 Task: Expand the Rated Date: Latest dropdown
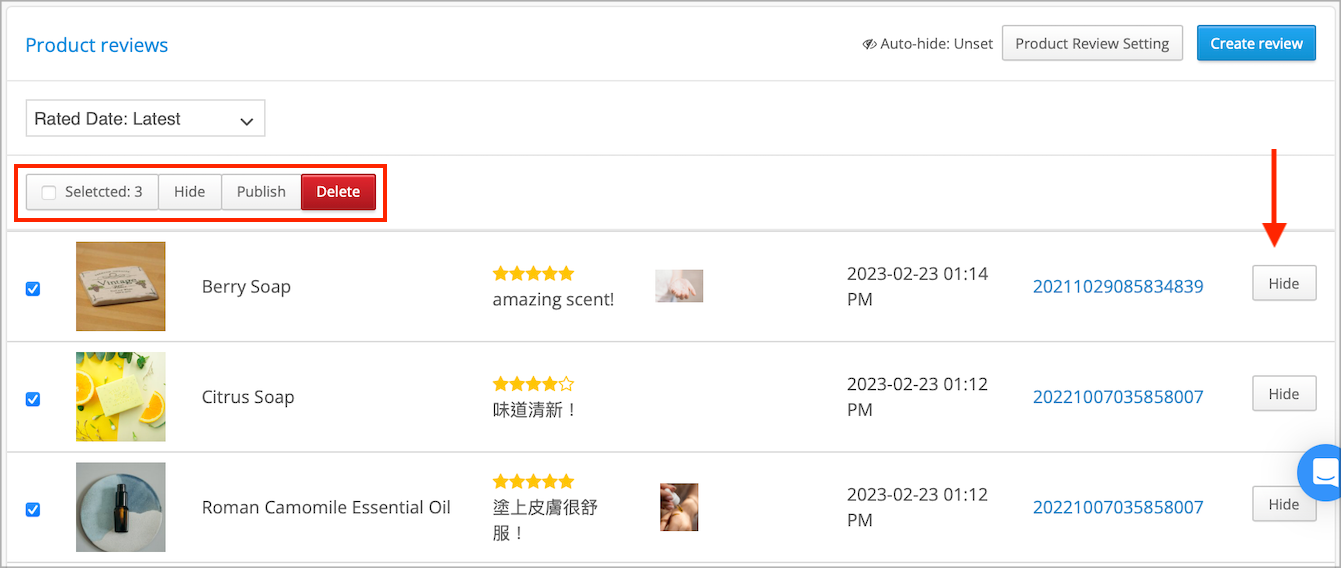pos(145,119)
